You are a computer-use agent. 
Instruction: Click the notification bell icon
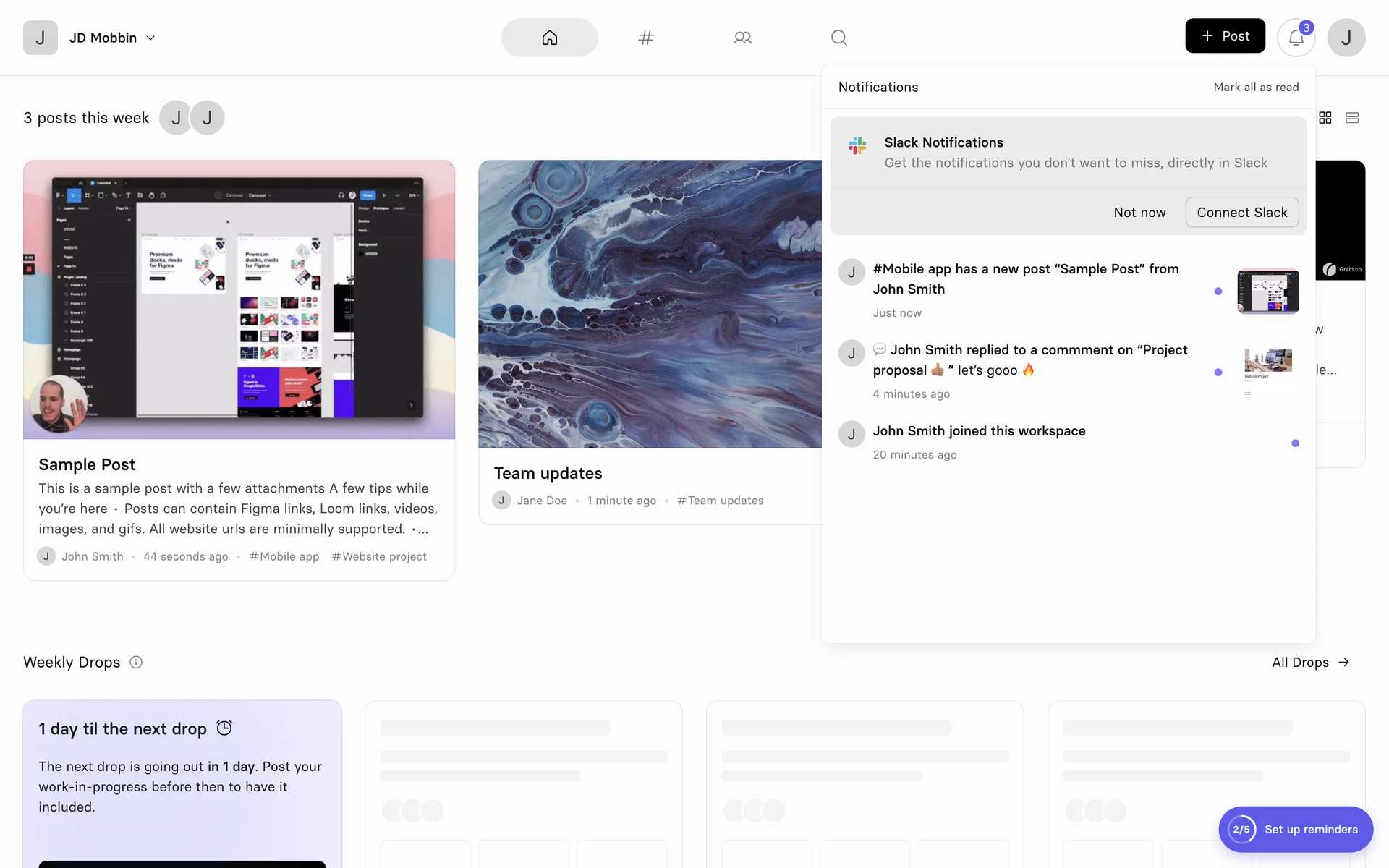pyautogui.click(x=1296, y=38)
